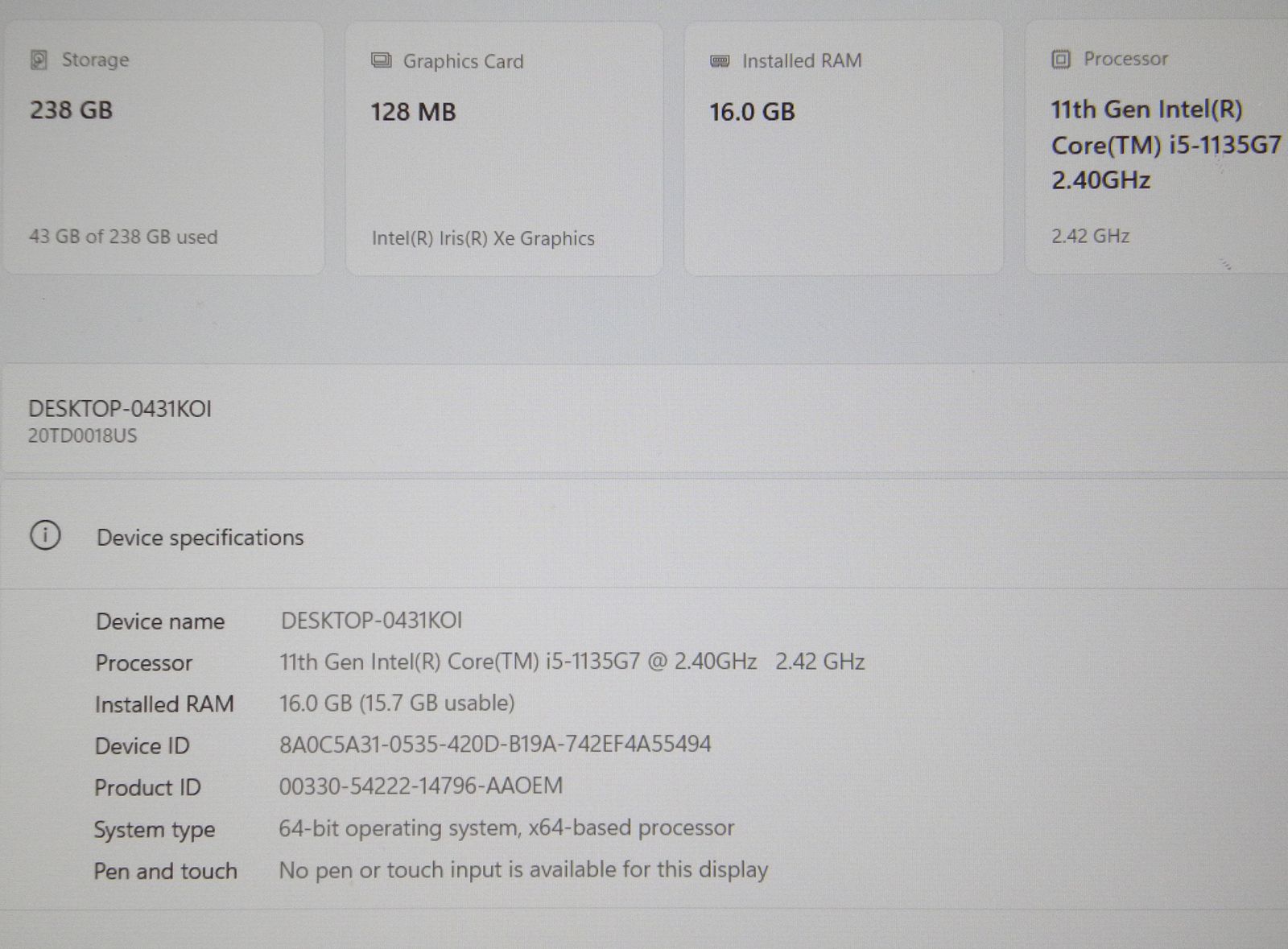Click the Installed RAM 15.7 GB usable value
1288x949 pixels.
[396, 703]
